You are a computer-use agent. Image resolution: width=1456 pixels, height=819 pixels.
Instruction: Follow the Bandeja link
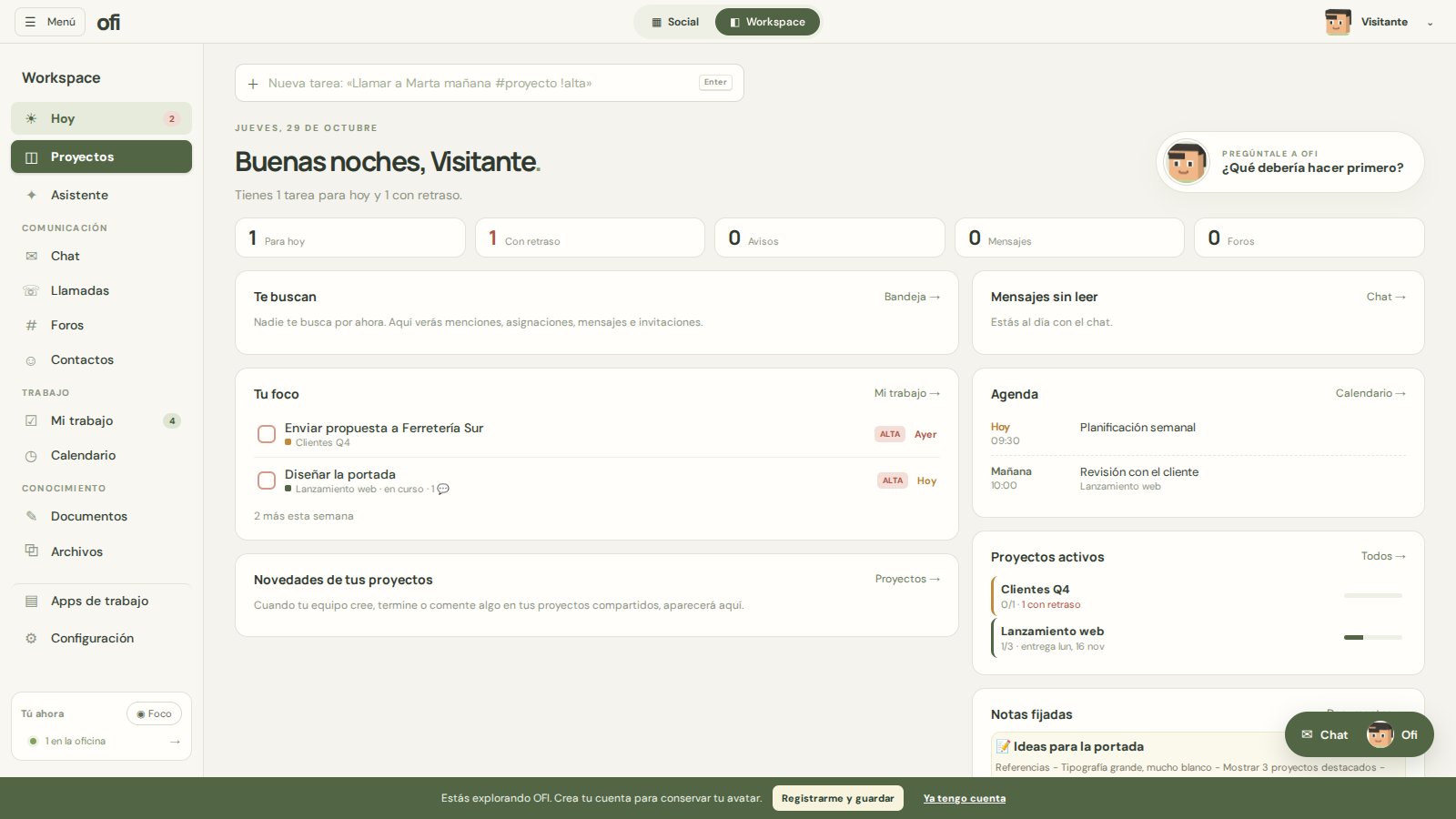(x=912, y=297)
